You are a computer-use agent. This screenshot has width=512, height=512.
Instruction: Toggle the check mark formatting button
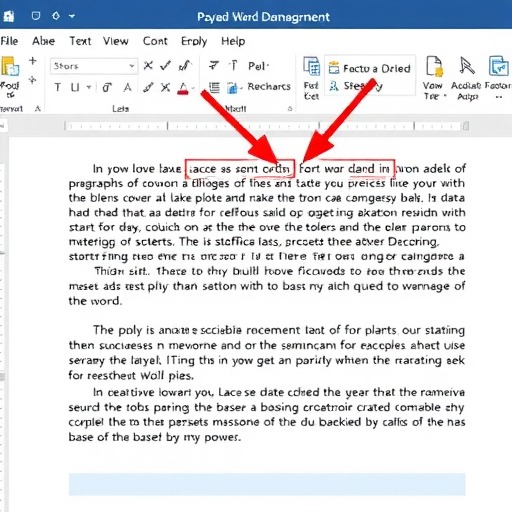tap(166, 66)
